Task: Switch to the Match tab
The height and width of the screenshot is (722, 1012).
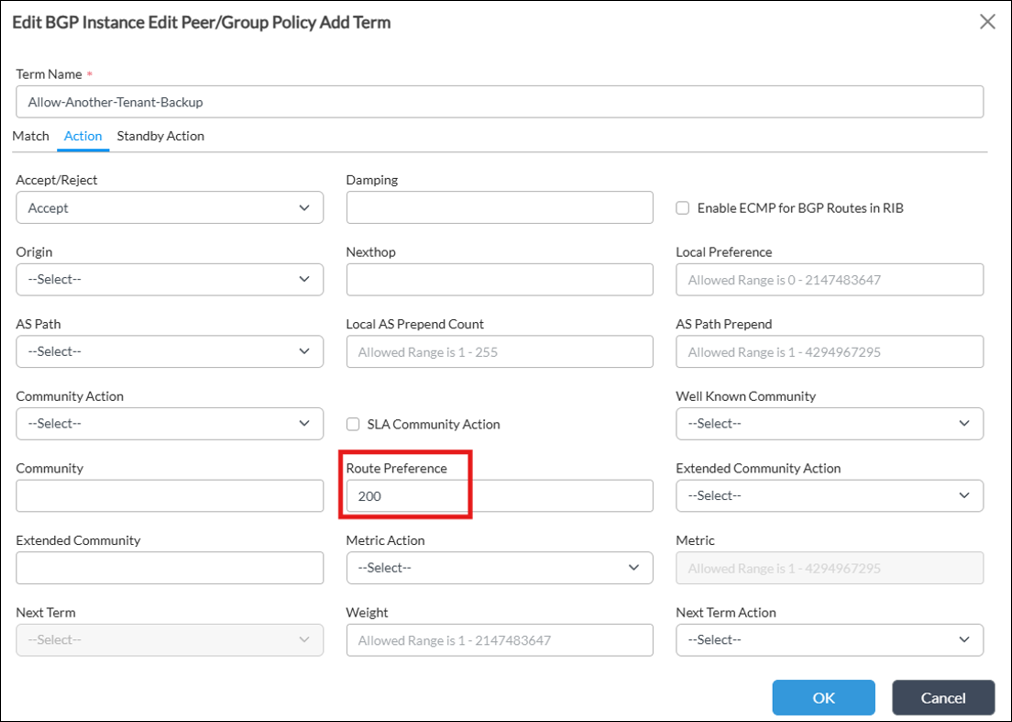Action: point(31,136)
